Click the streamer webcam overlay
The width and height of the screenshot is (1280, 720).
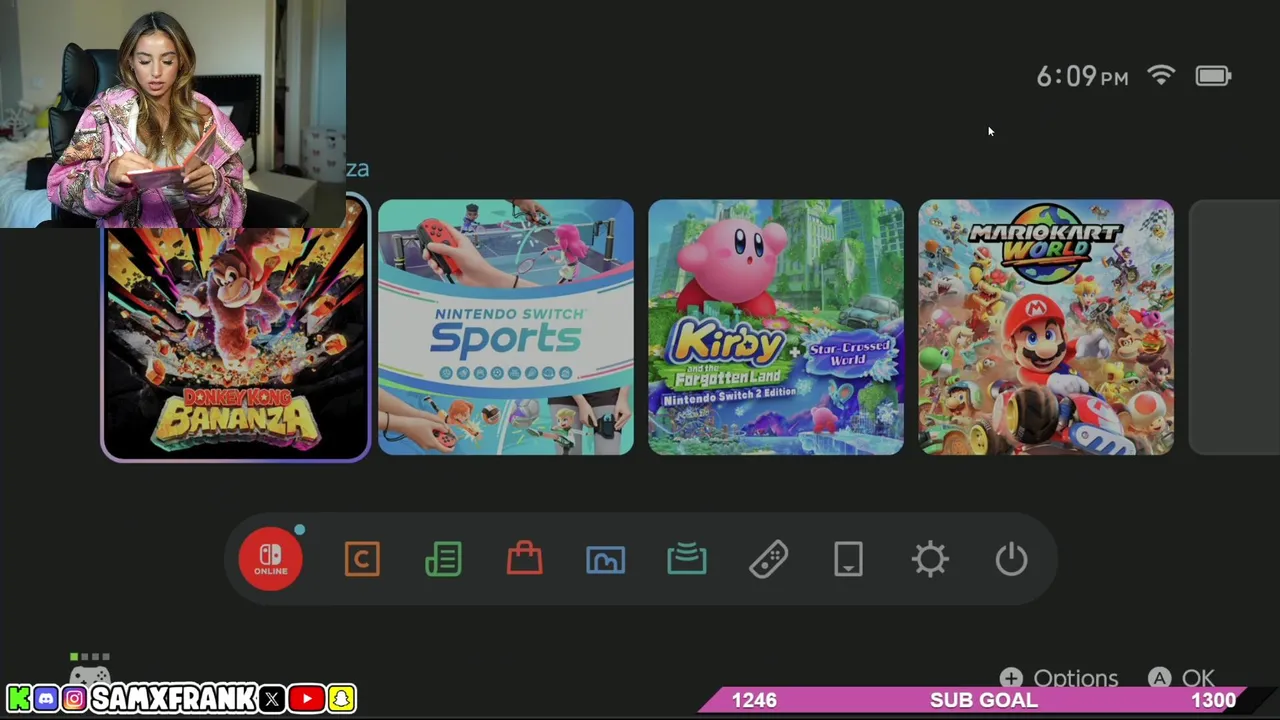click(x=173, y=114)
